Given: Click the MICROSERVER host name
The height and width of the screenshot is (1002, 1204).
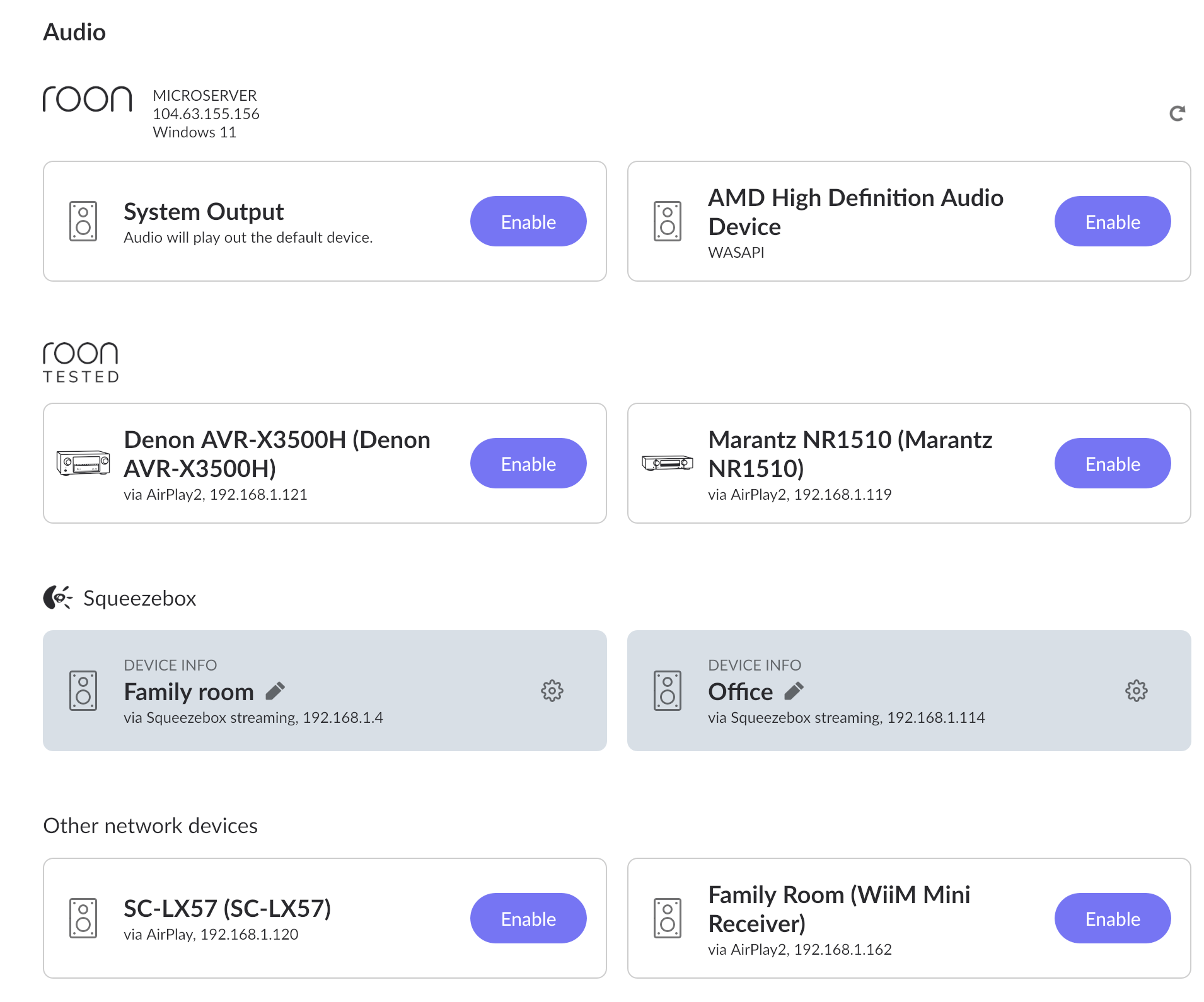Looking at the screenshot, I should pyautogui.click(x=205, y=95).
